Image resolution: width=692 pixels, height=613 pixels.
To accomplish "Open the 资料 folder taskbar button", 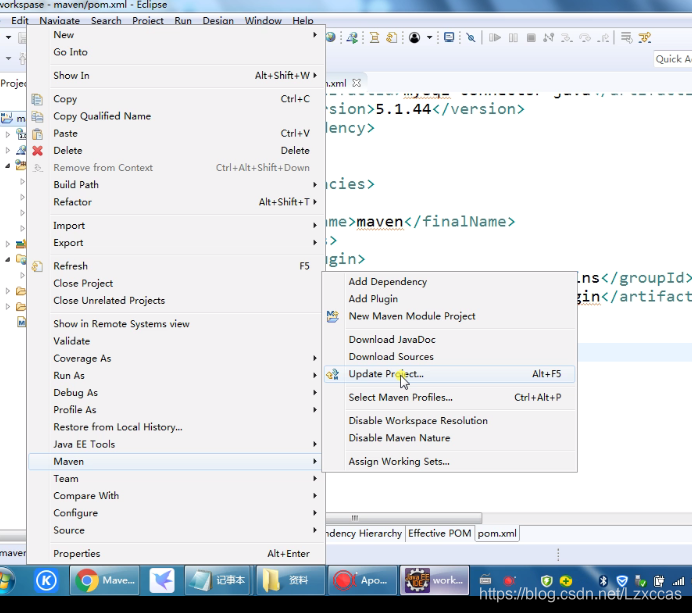I will click(x=290, y=580).
